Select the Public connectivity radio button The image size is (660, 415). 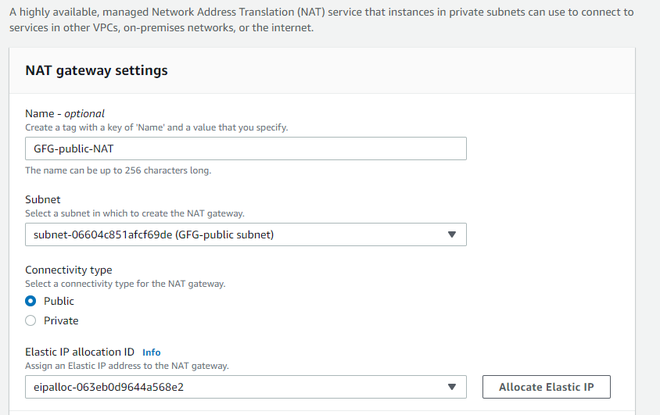(31, 301)
